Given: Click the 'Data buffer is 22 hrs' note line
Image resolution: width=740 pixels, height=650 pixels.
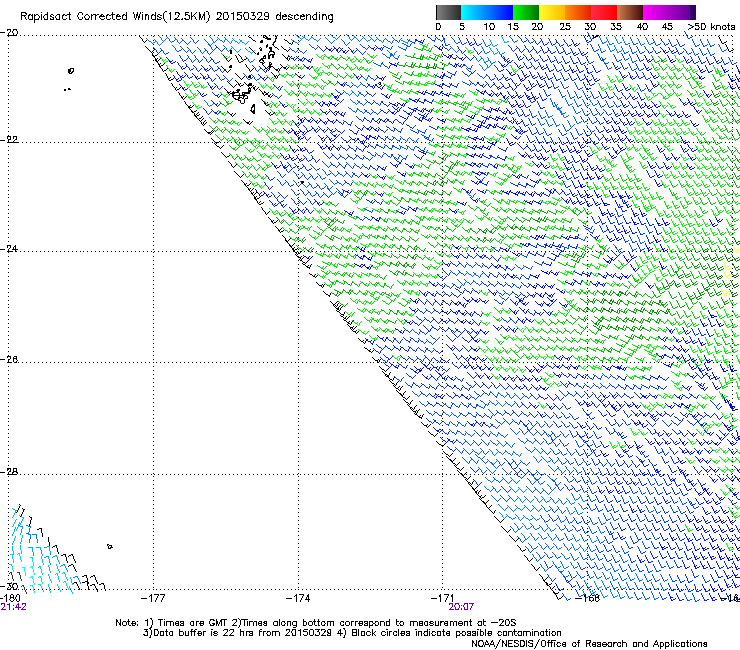Looking at the screenshot, I should point(352,633).
